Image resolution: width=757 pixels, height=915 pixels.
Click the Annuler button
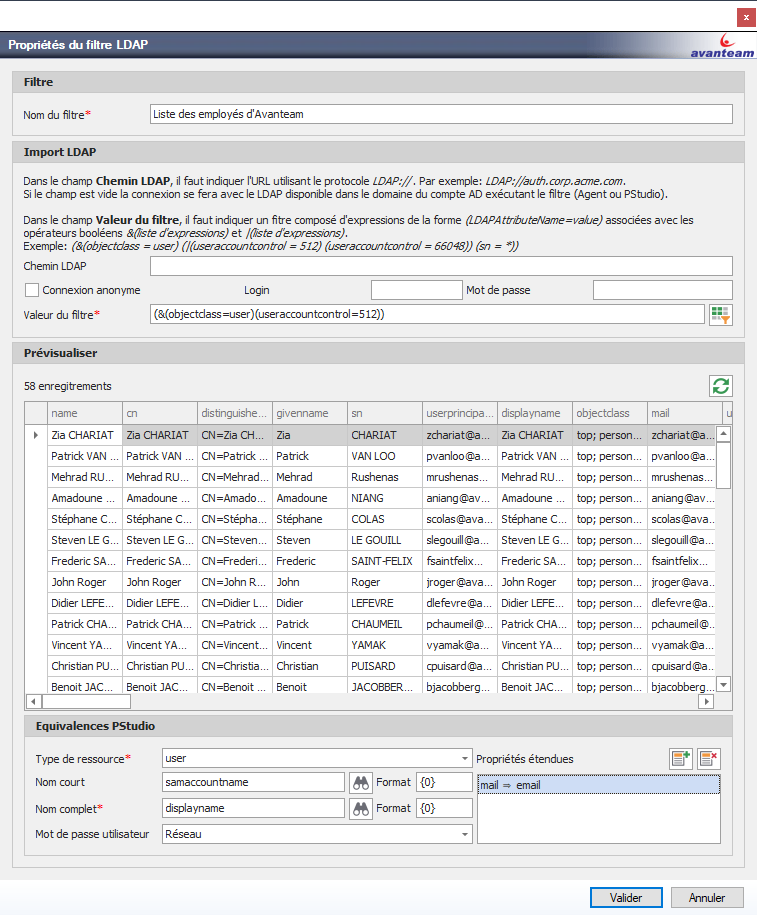tap(706, 897)
